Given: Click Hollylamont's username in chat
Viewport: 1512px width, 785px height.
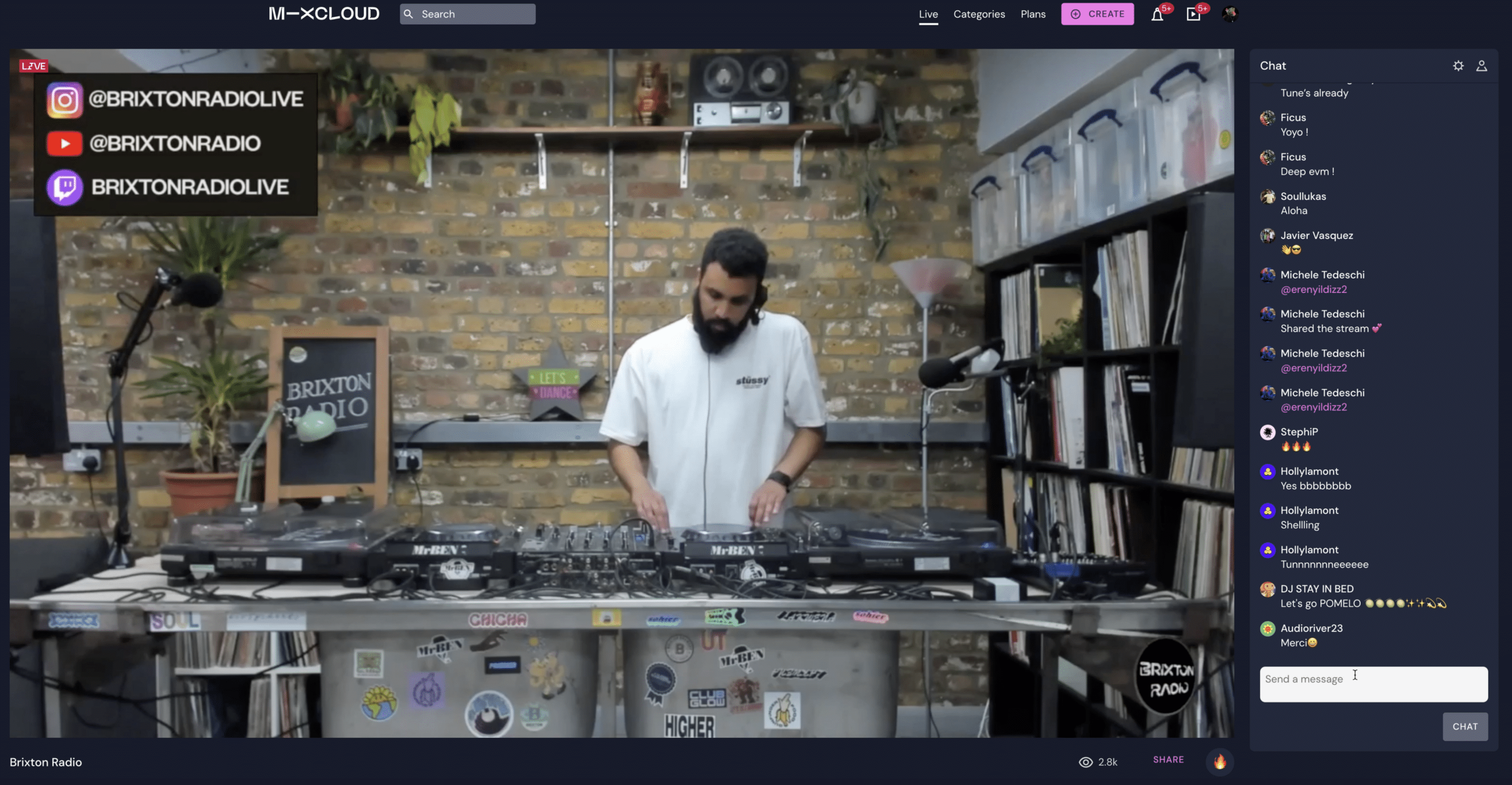Looking at the screenshot, I should (1309, 471).
